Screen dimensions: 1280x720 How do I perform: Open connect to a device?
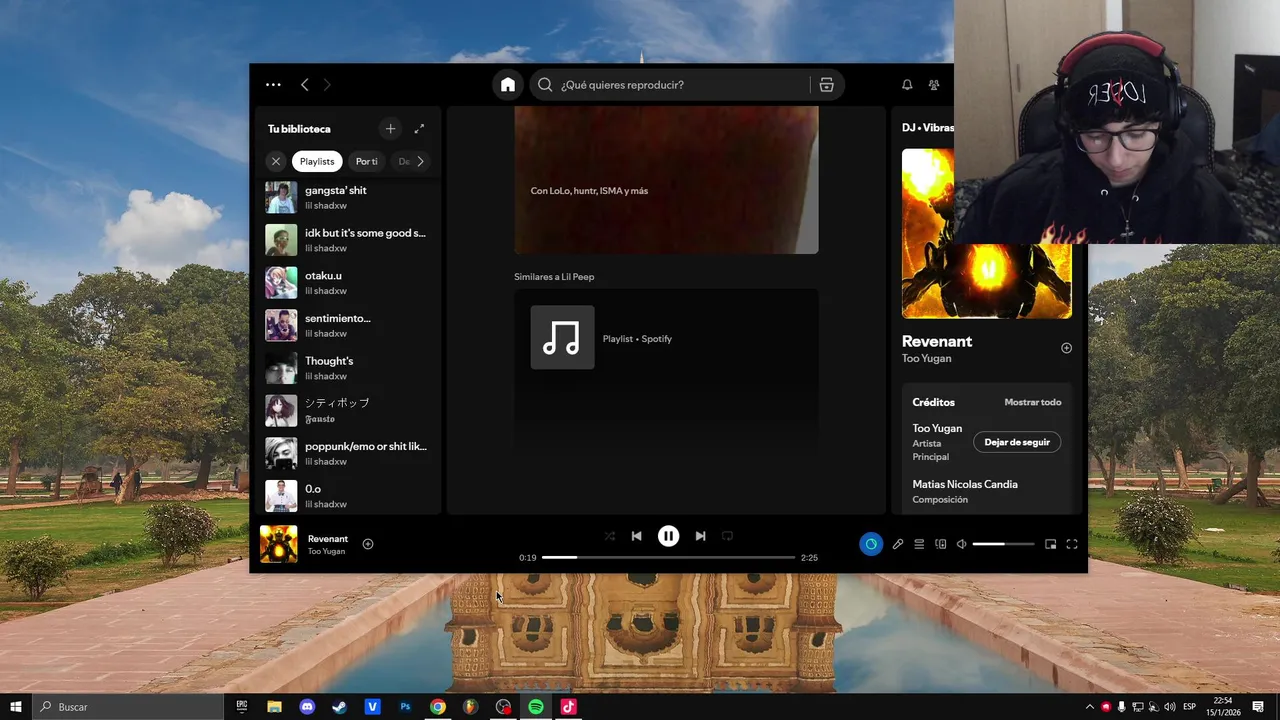(x=941, y=544)
